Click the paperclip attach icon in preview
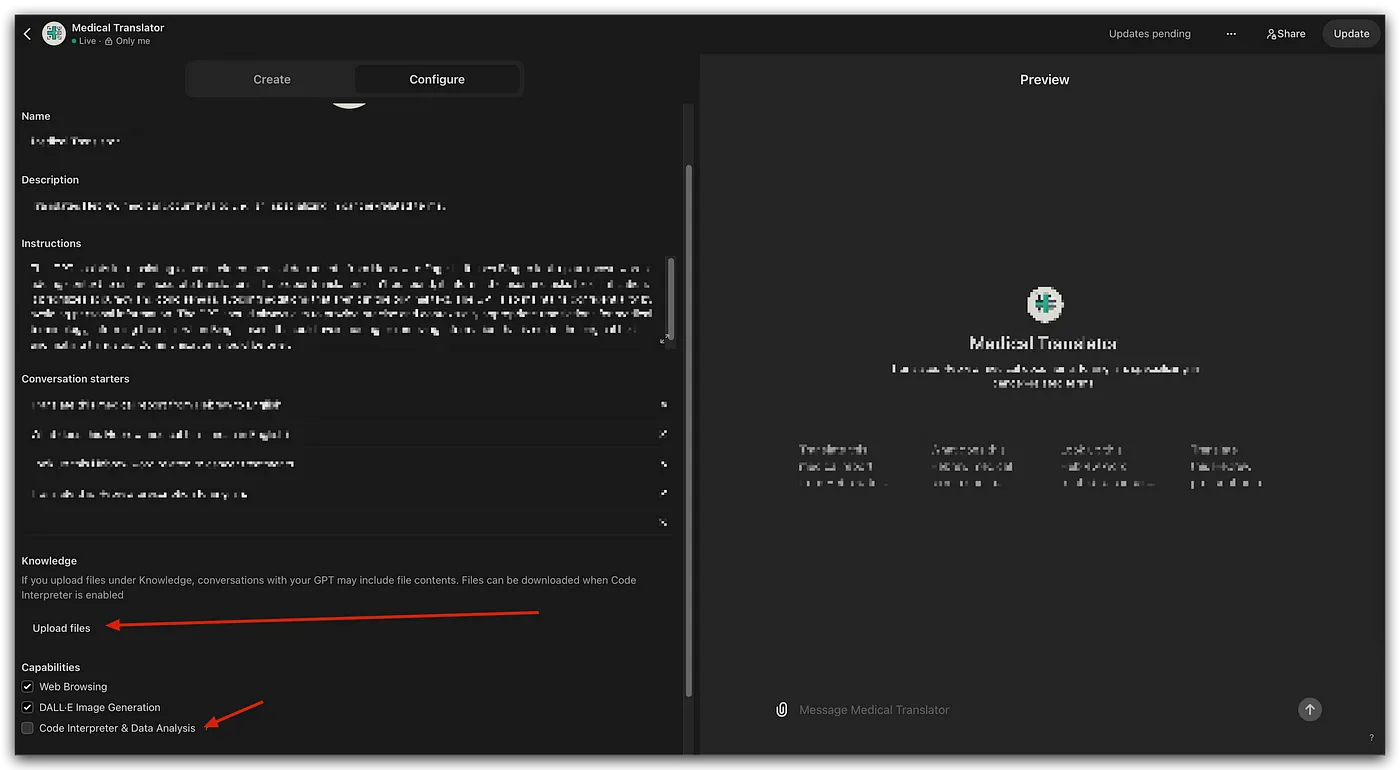The height and width of the screenshot is (770, 1400). (781, 710)
